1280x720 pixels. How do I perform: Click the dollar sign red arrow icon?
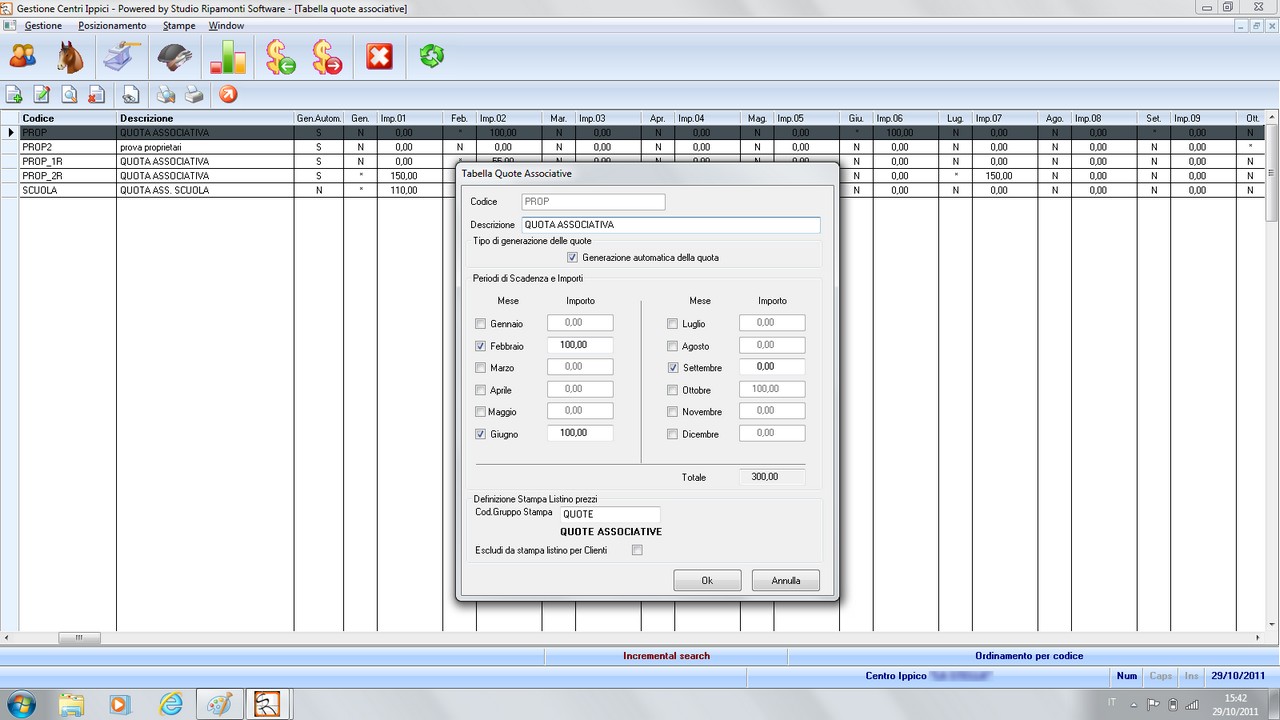coord(326,57)
